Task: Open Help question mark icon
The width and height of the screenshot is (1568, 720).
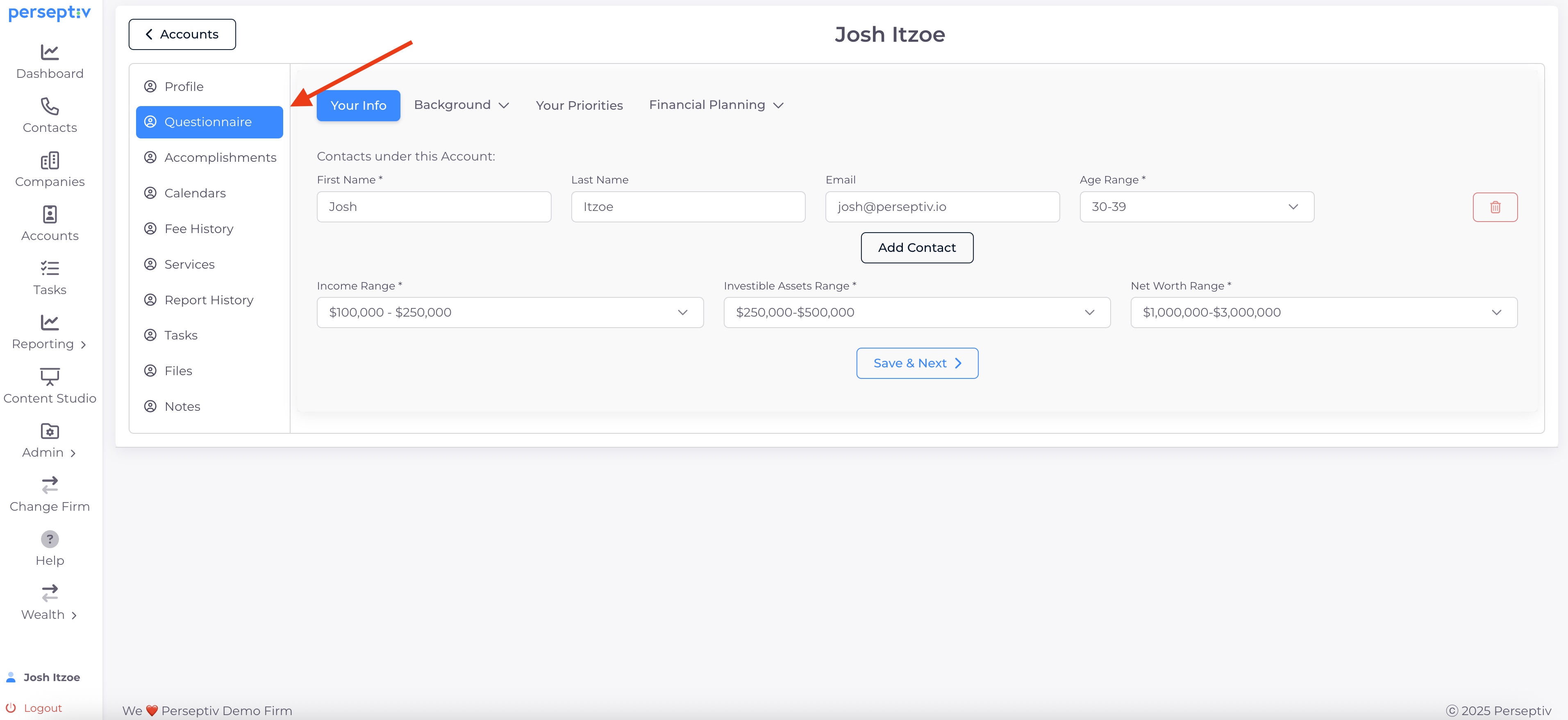Action: 49,539
